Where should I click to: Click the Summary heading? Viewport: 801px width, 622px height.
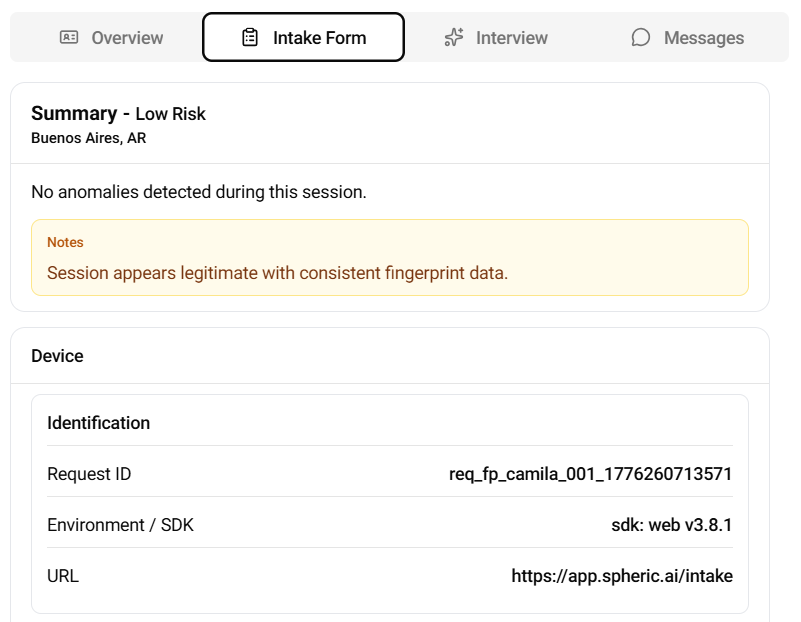pyautogui.click(x=74, y=114)
